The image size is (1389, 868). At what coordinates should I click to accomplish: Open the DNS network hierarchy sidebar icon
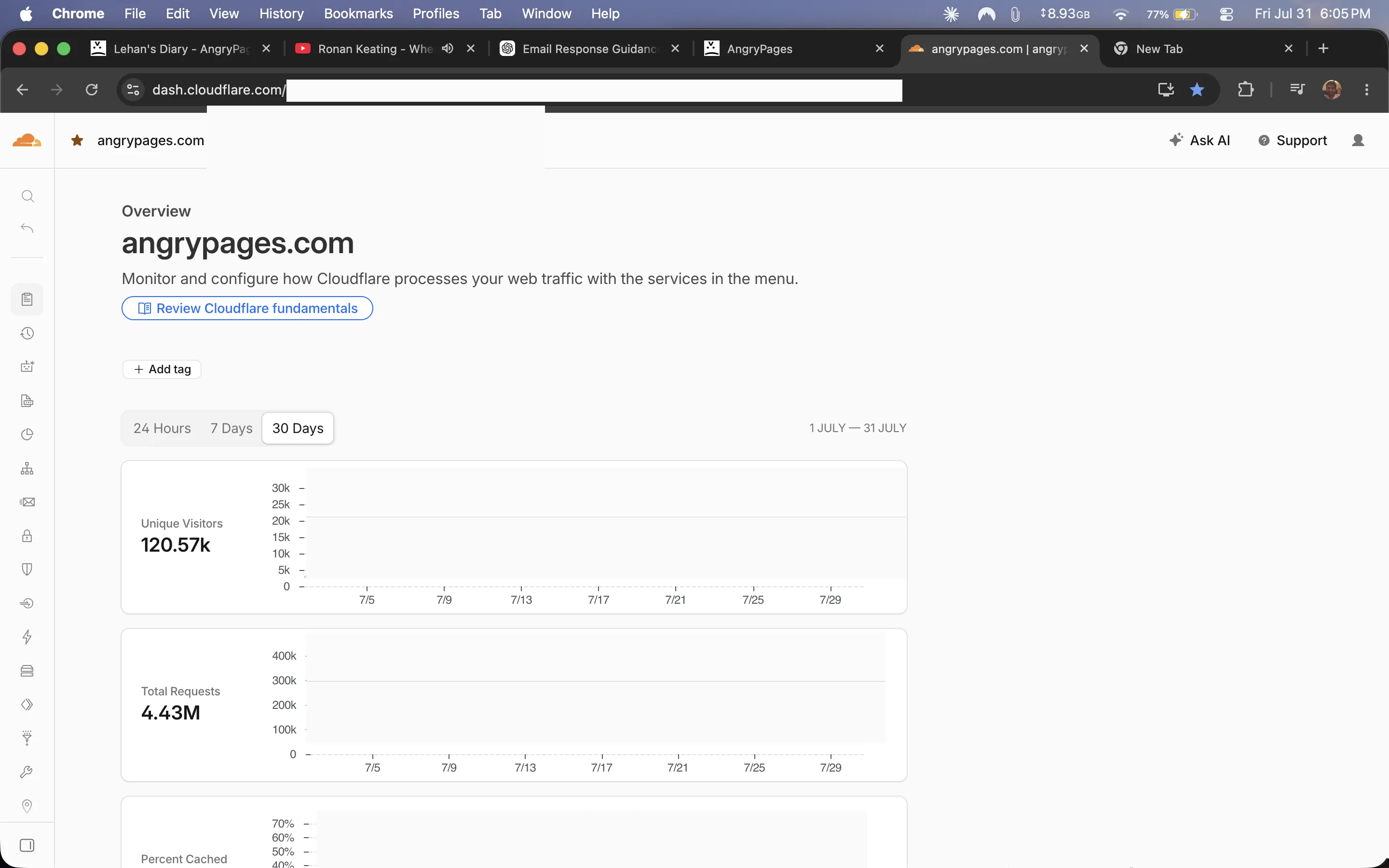(x=27, y=468)
